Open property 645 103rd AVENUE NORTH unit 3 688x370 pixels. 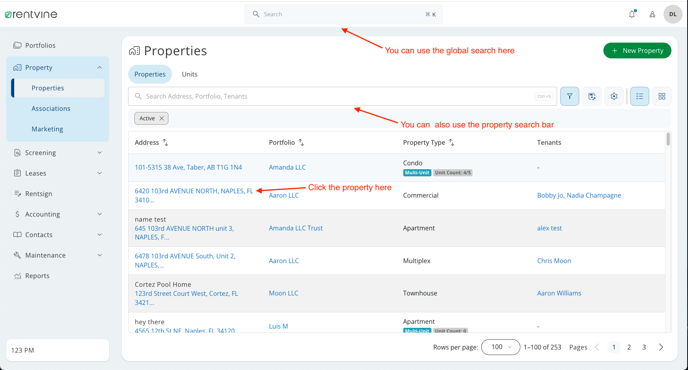[x=184, y=233]
